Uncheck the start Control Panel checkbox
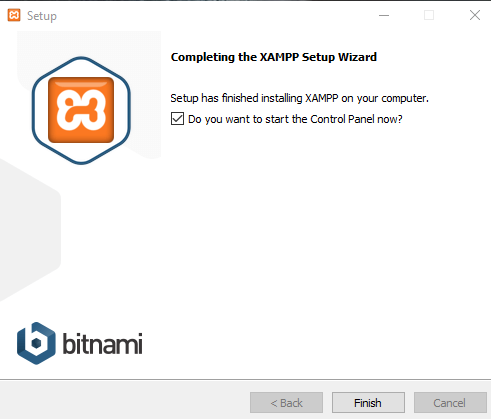The width and height of the screenshot is (491, 419). (177, 119)
